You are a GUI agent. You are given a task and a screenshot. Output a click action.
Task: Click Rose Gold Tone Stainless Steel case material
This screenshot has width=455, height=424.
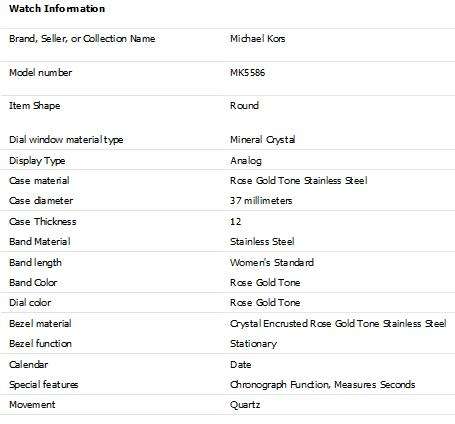(x=299, y=181)
